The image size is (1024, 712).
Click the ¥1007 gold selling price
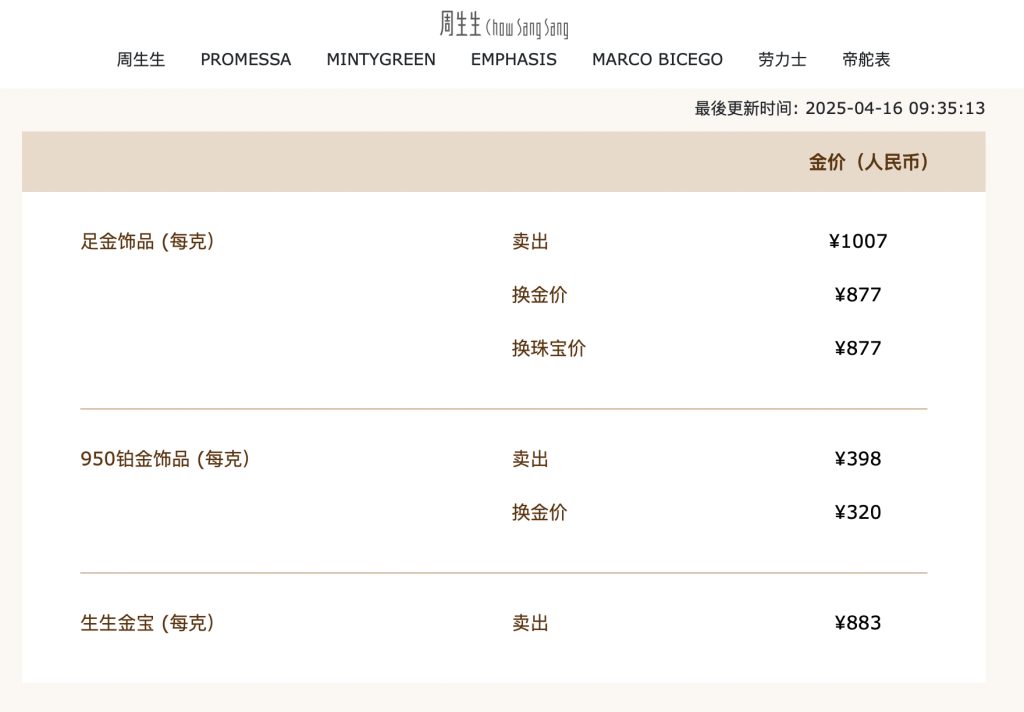(x=858, y=241)
